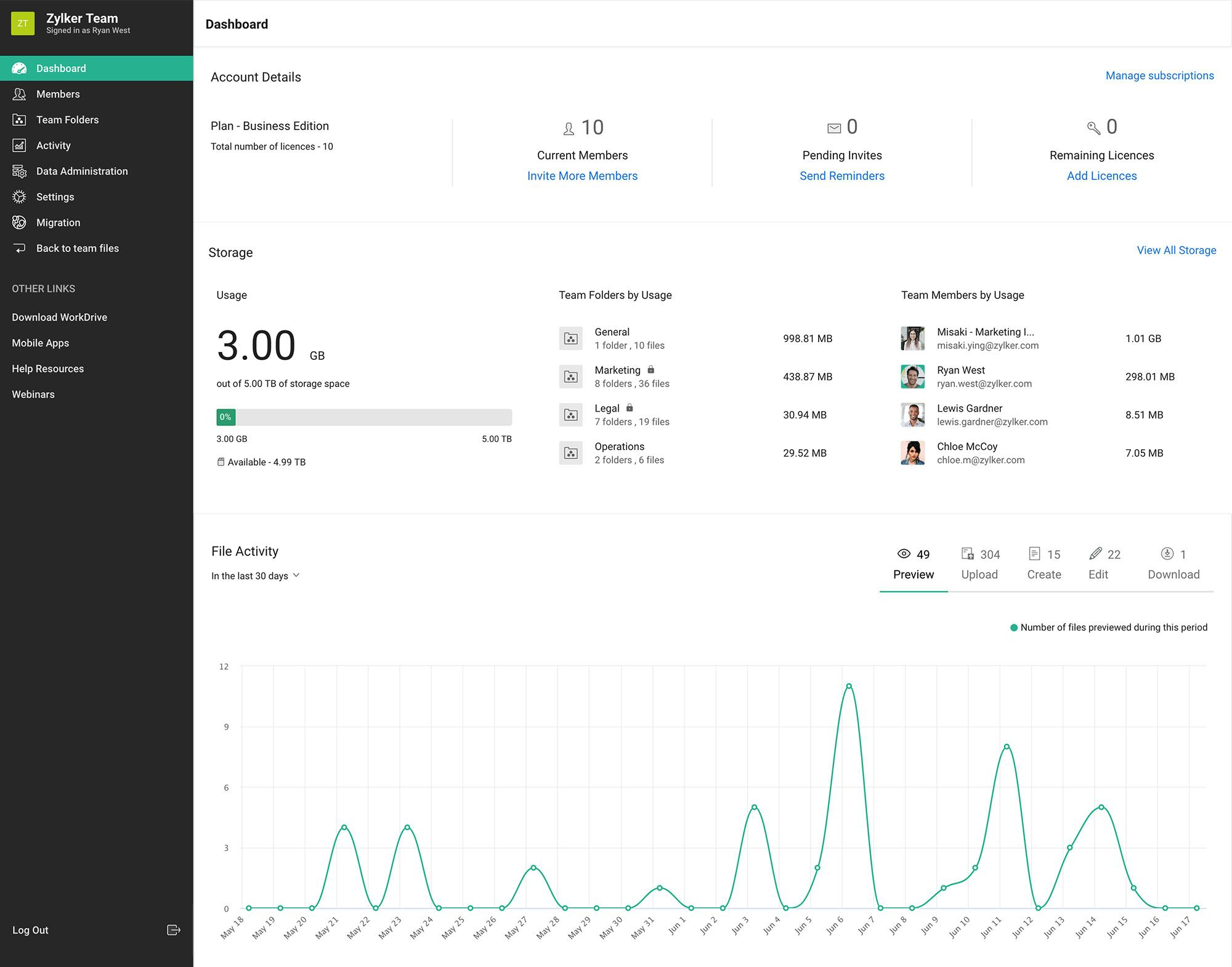Open the Activity panel
Screen dimensions: 1232x967
pyautogui.click(x=53, y=145)
